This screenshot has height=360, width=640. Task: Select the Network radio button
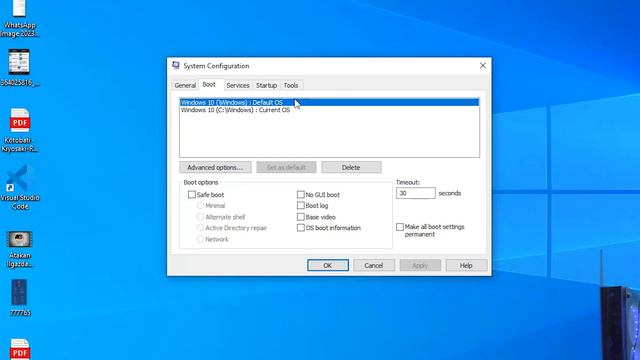point(200,239)
